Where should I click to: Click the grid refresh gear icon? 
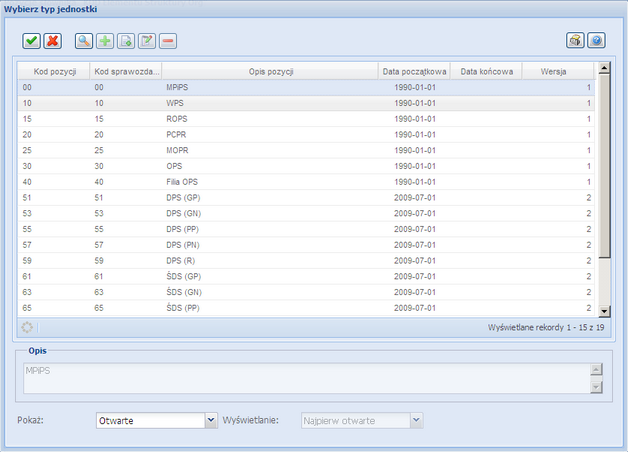point(27,327)
